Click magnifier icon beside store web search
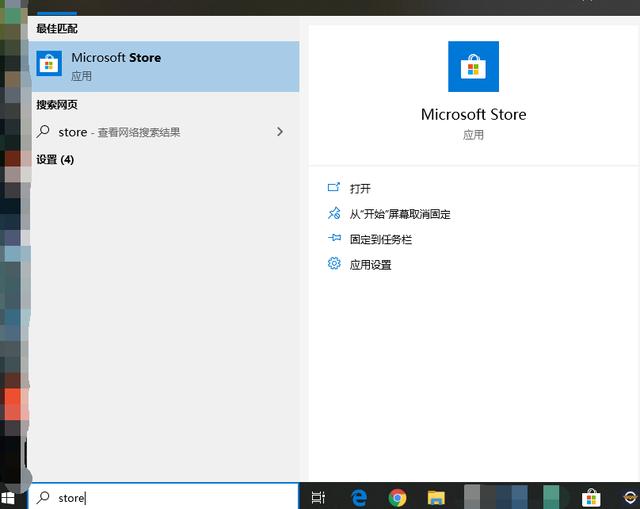Screen dimensions: 640x509 coord(43,131)
